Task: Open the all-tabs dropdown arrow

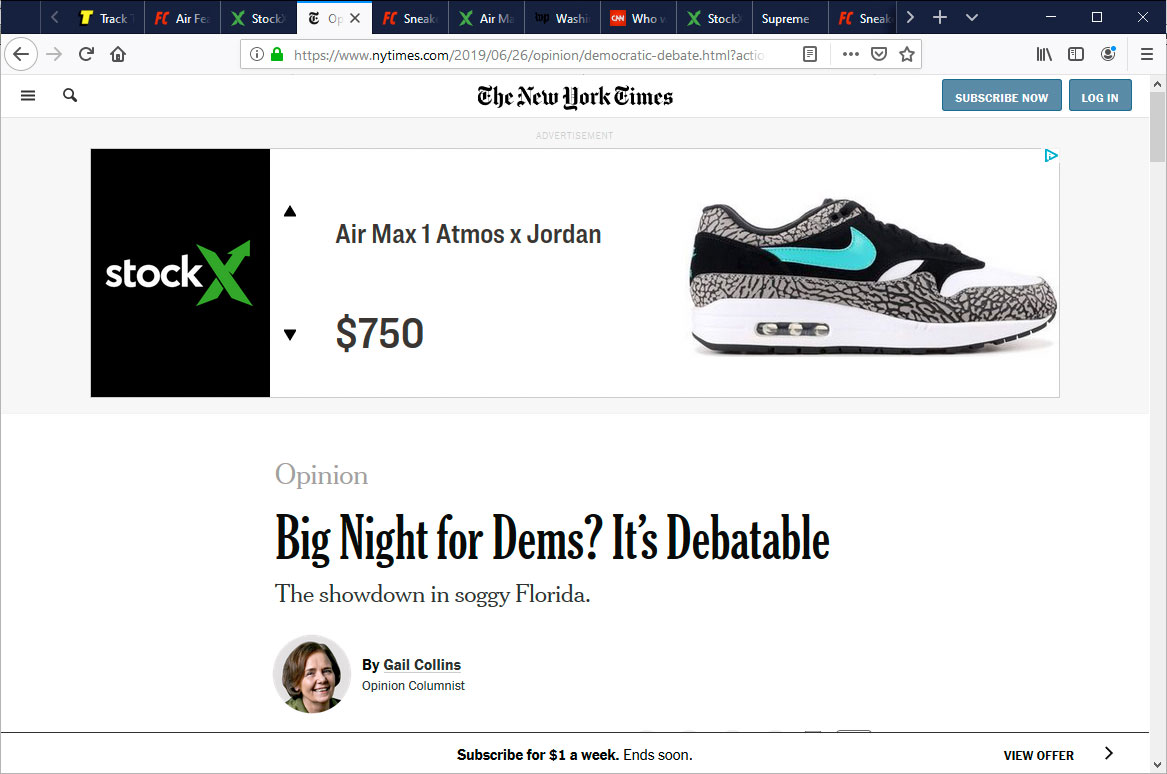Action: [971, 17]
